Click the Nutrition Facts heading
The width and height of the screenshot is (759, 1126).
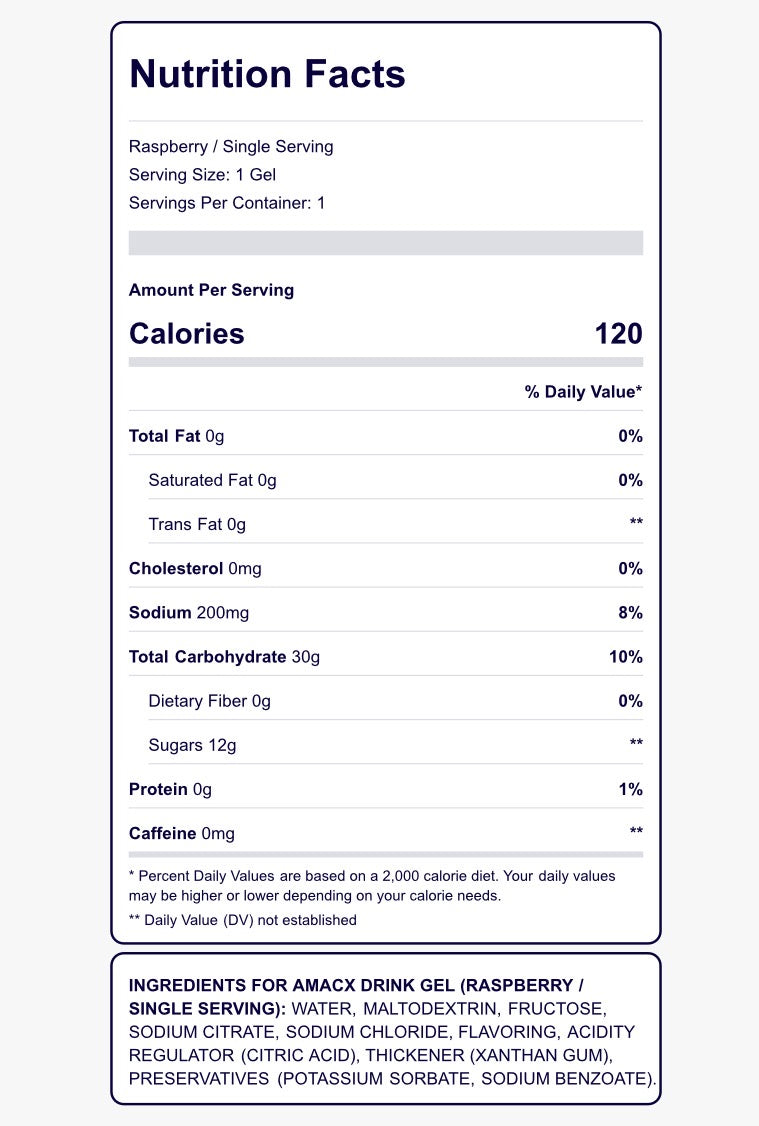coord(267,75)
